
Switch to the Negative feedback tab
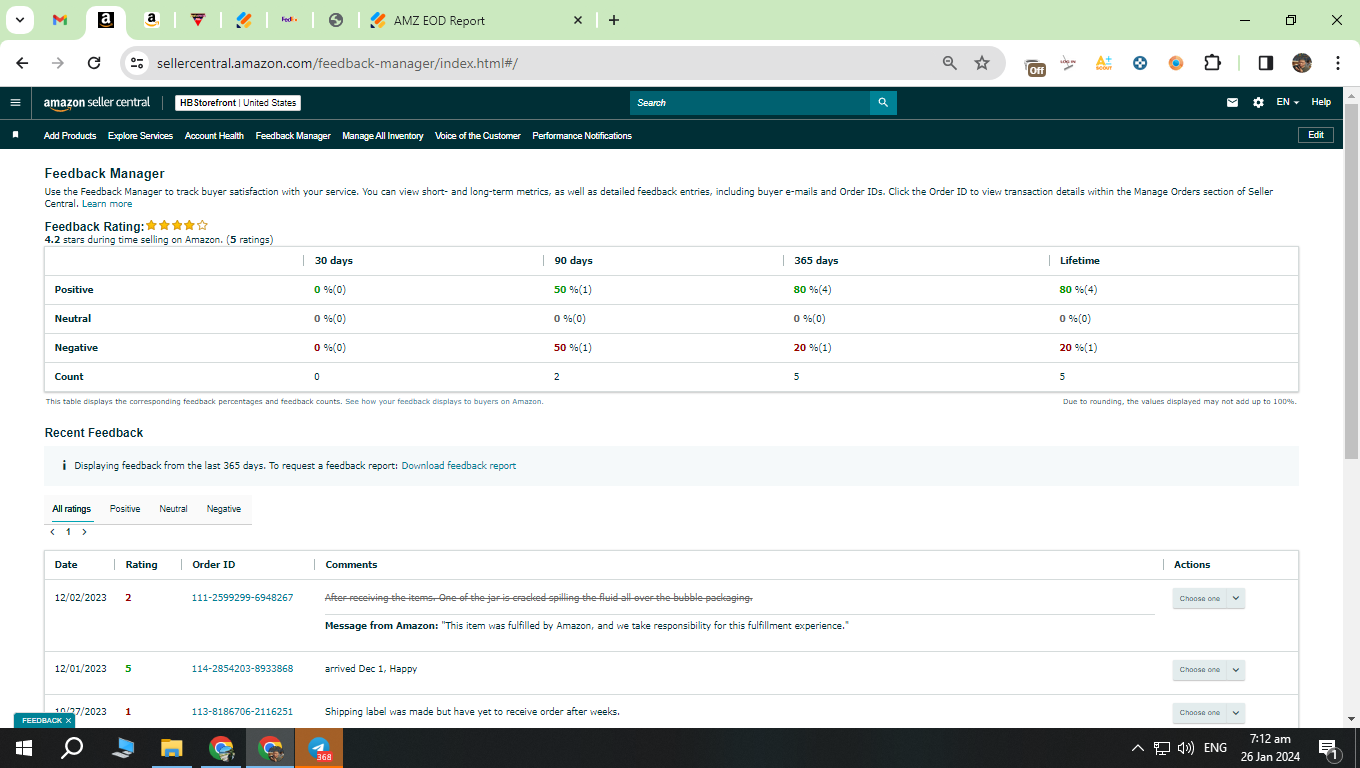tap(224, 509)
